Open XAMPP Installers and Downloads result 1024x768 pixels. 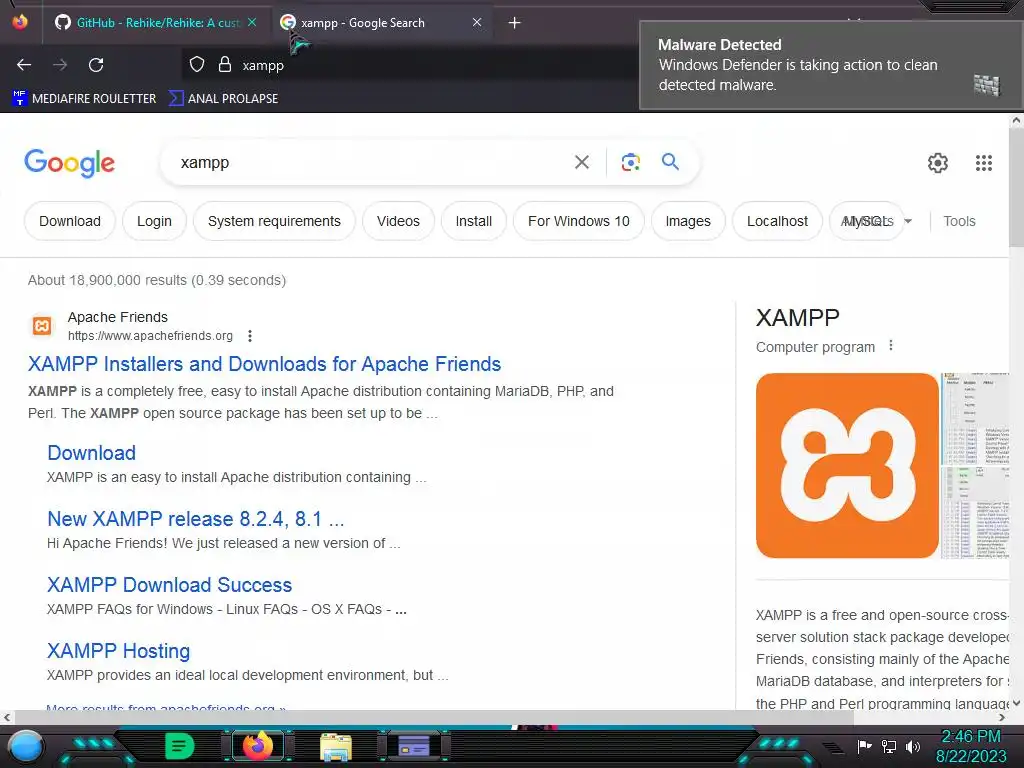tap(264, 364)
